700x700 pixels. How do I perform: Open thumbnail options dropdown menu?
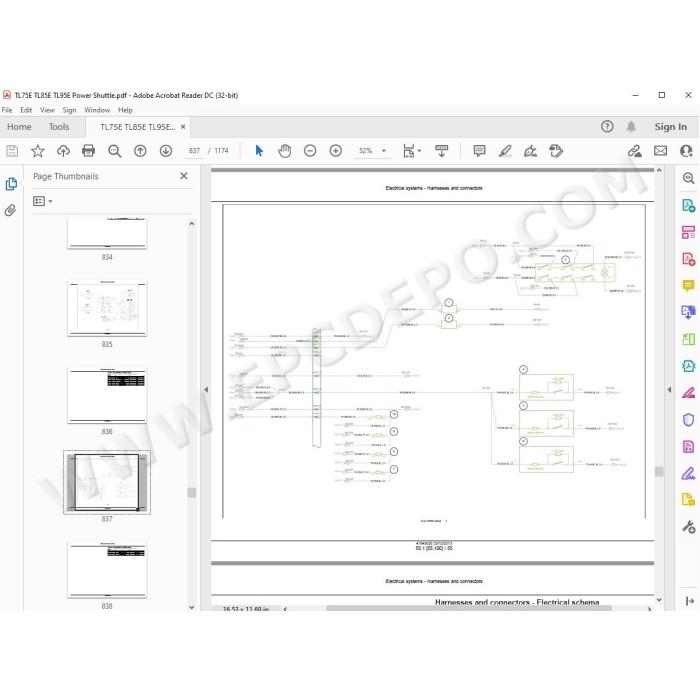[x=42, y=201]
